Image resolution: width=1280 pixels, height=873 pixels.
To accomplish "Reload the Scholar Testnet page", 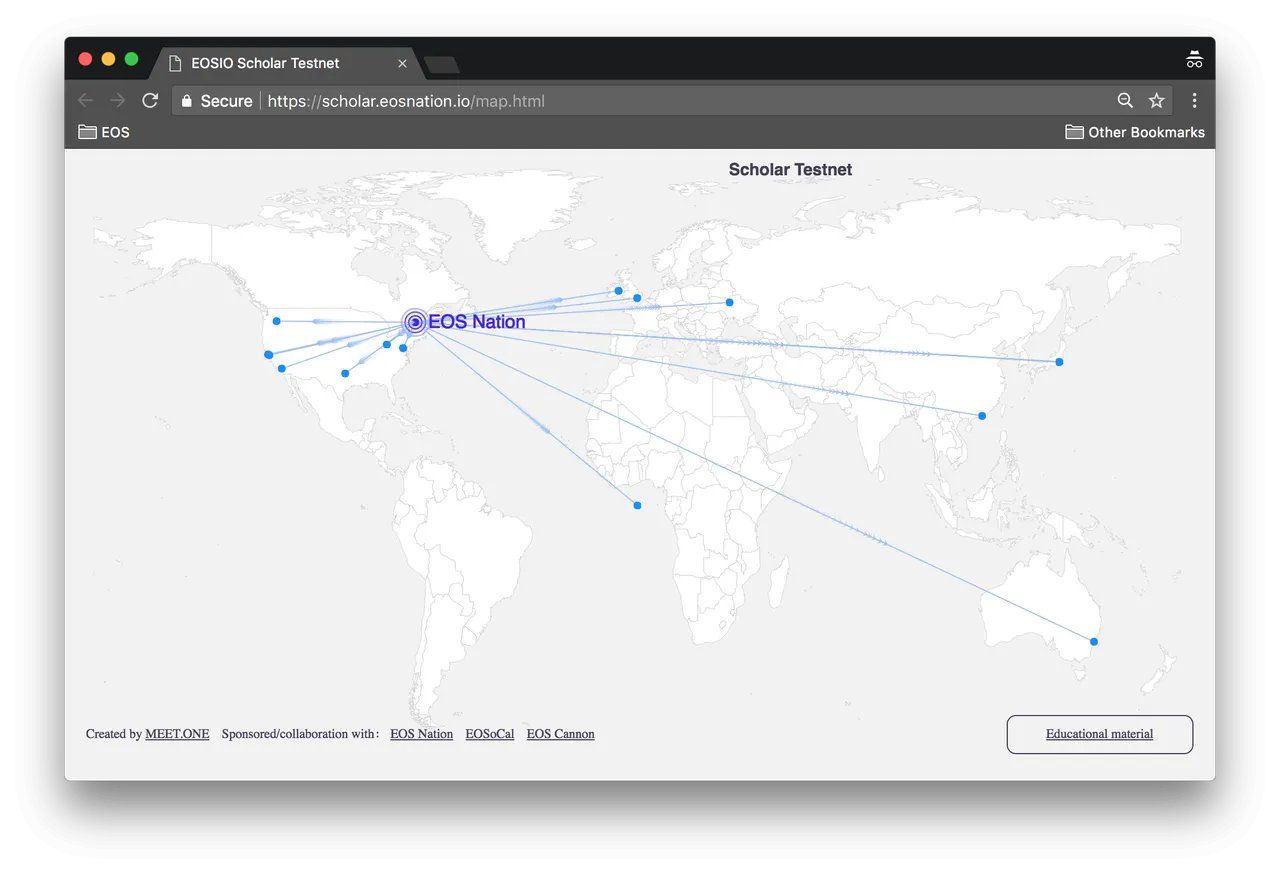I will [150, 101].
